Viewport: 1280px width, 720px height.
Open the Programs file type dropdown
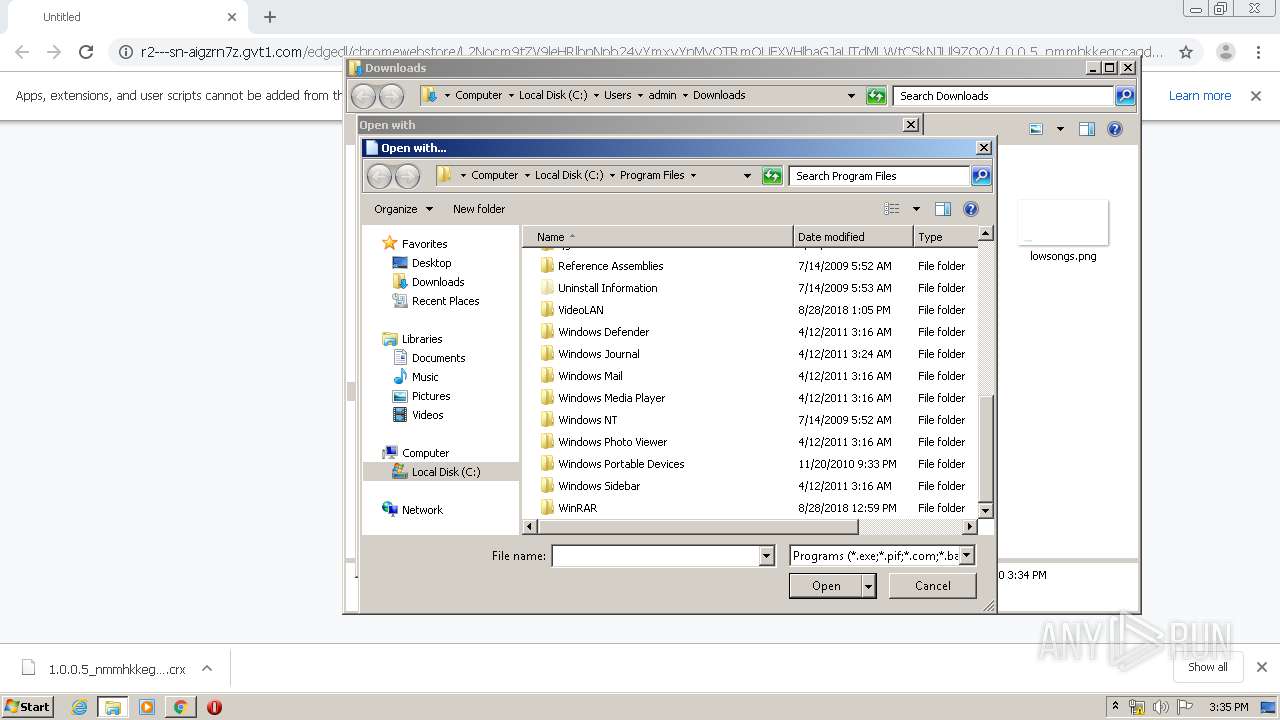[x=967, y=556]
